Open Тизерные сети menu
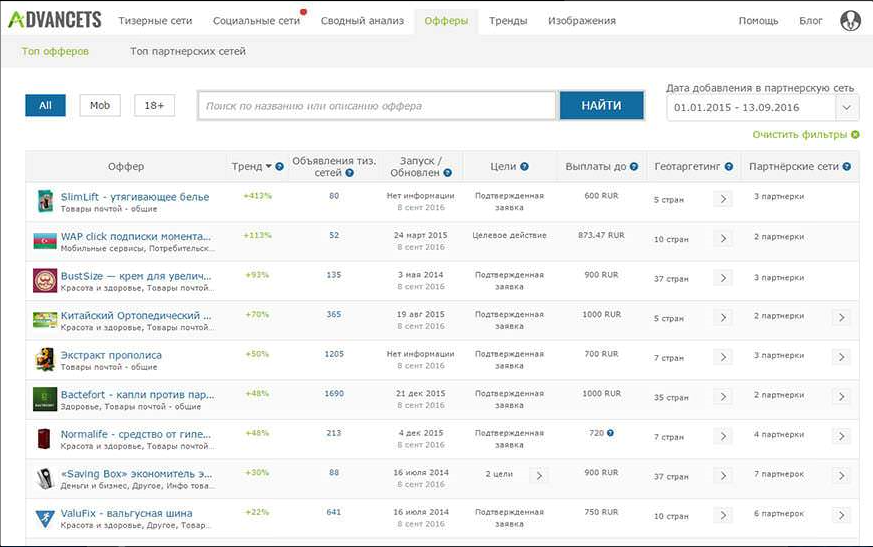The height and width of the screenshot is (547, 873). (x=155, y=21)
